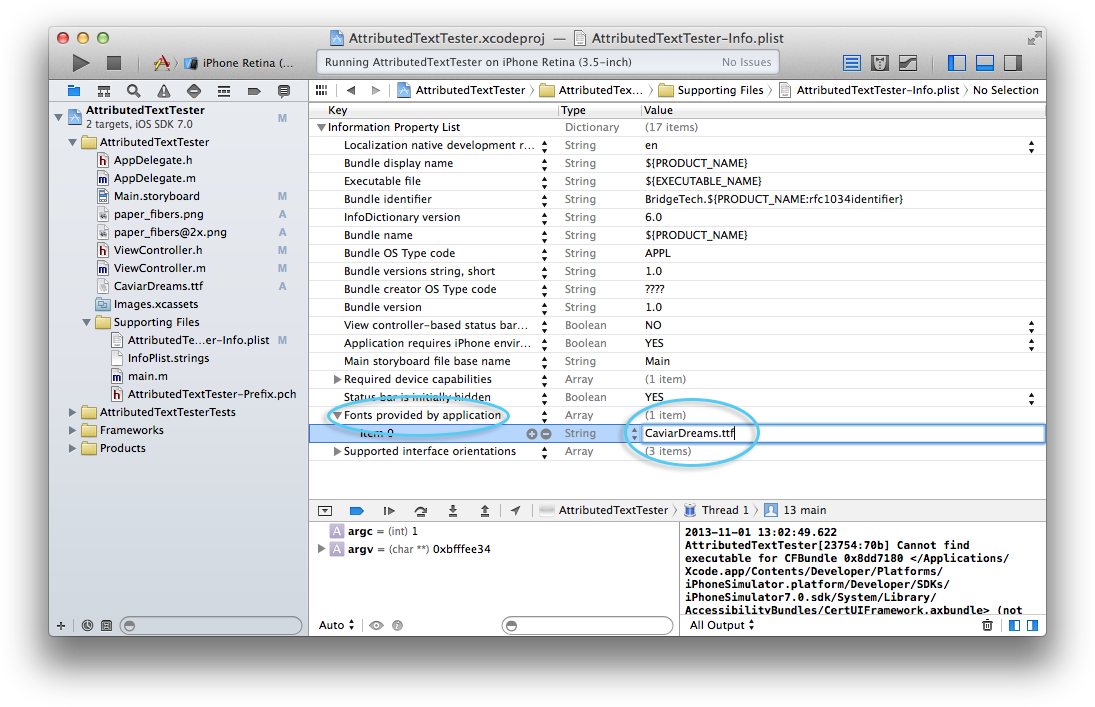1095x707 pixels.
Task: Show the Log navigator
Action: [x=284, y=91]
